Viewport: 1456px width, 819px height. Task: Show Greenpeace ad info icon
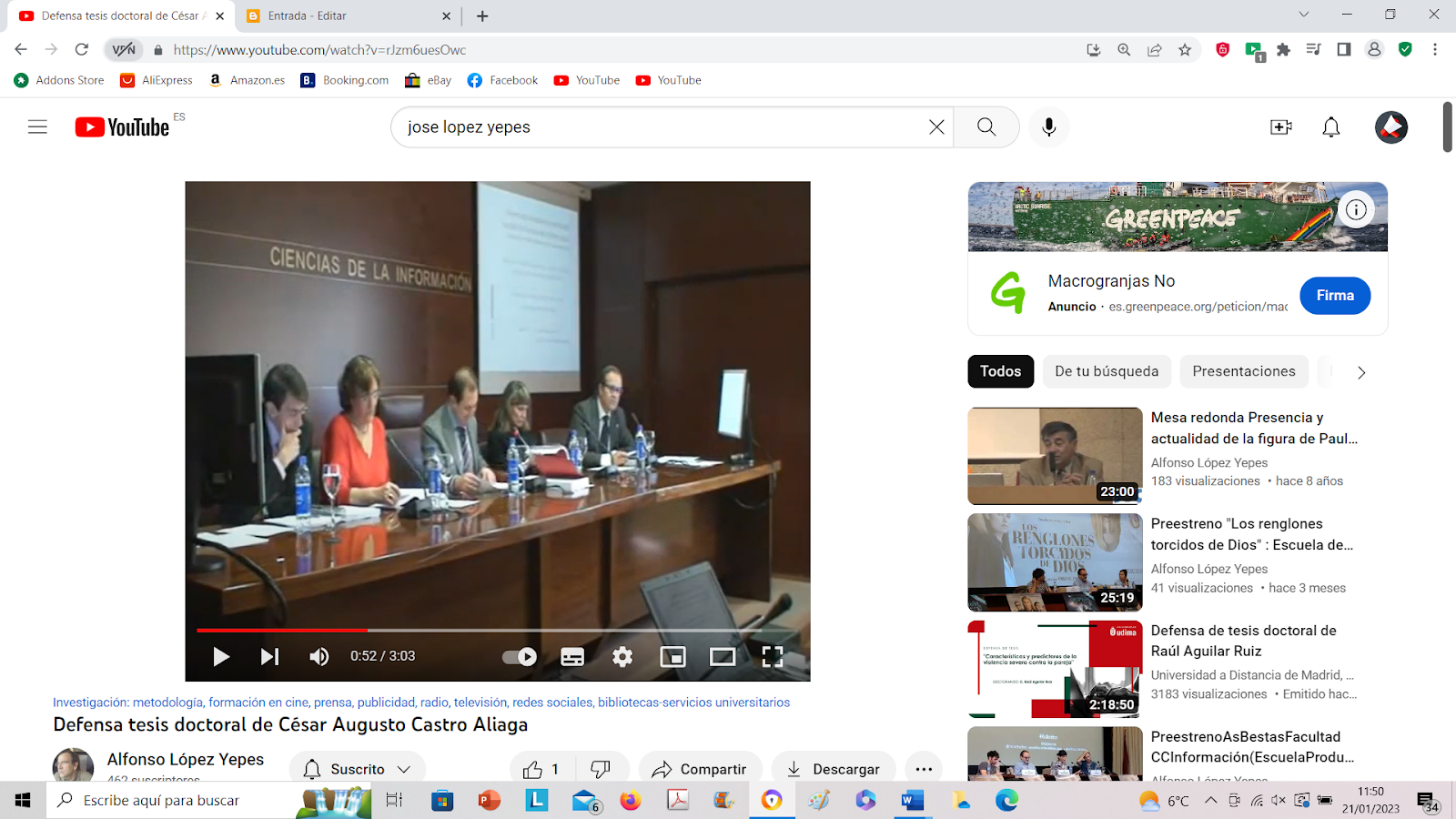pos(1356,210)
